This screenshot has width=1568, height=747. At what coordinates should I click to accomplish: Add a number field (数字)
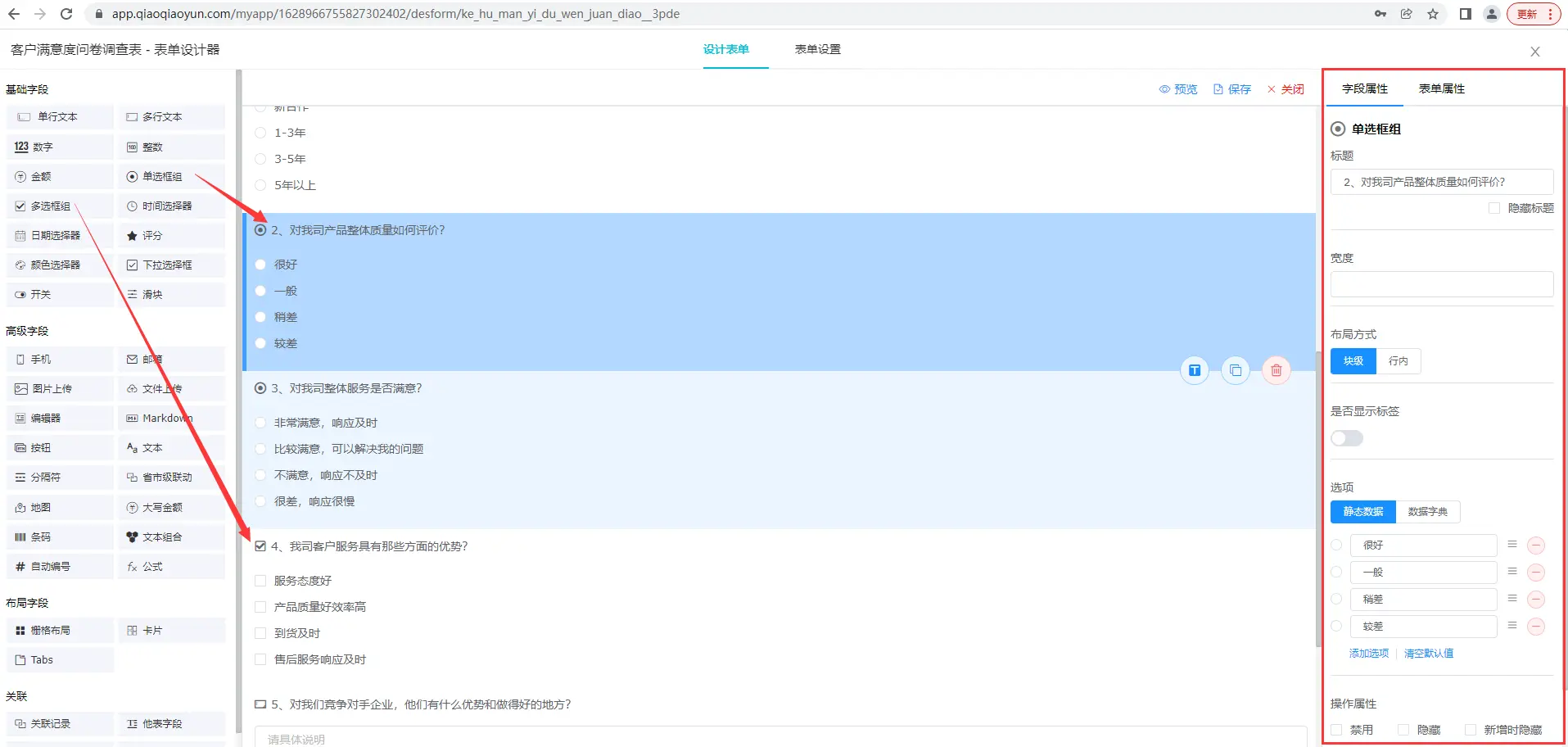pos(60,147)
